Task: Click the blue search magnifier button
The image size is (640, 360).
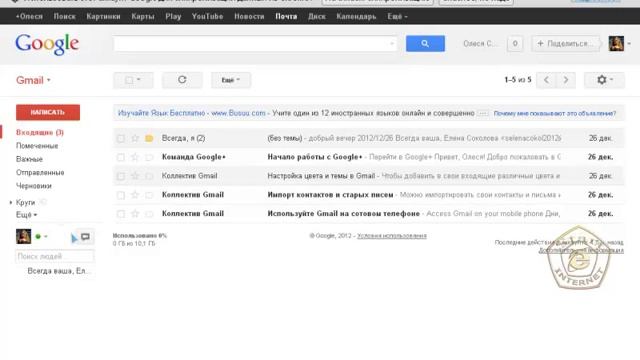Action: (x=425, y=44)
